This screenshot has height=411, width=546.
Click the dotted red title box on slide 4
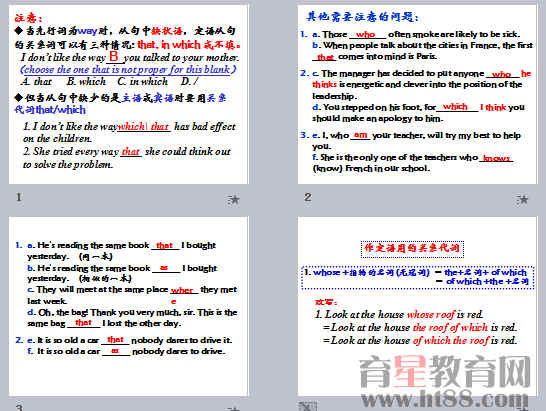click(412, 249)
